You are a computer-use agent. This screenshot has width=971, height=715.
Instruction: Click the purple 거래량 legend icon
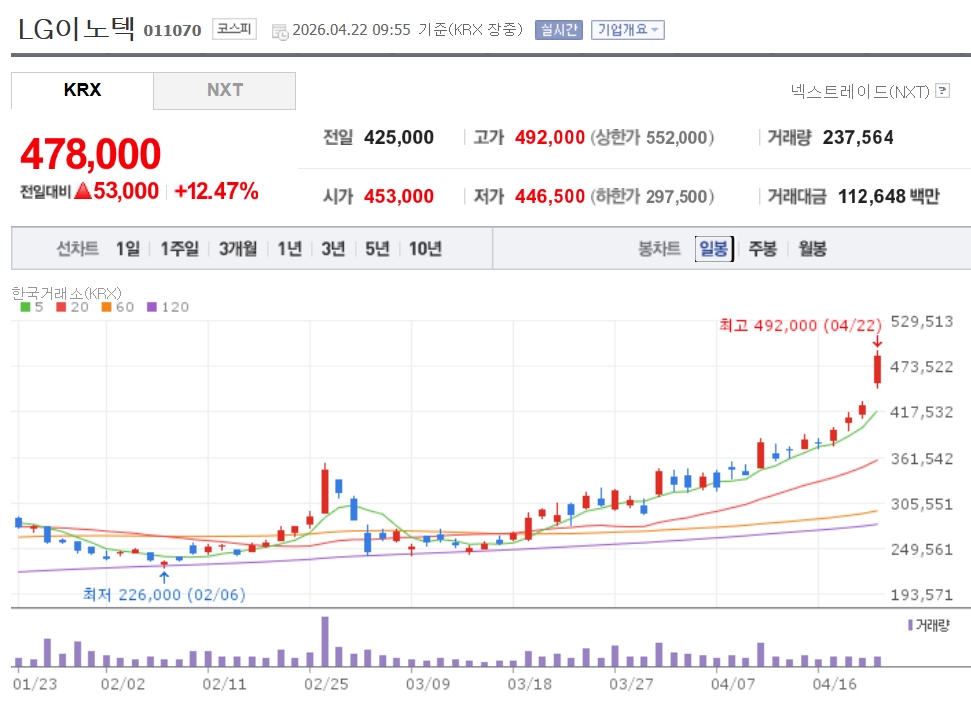tap(909, 625)
